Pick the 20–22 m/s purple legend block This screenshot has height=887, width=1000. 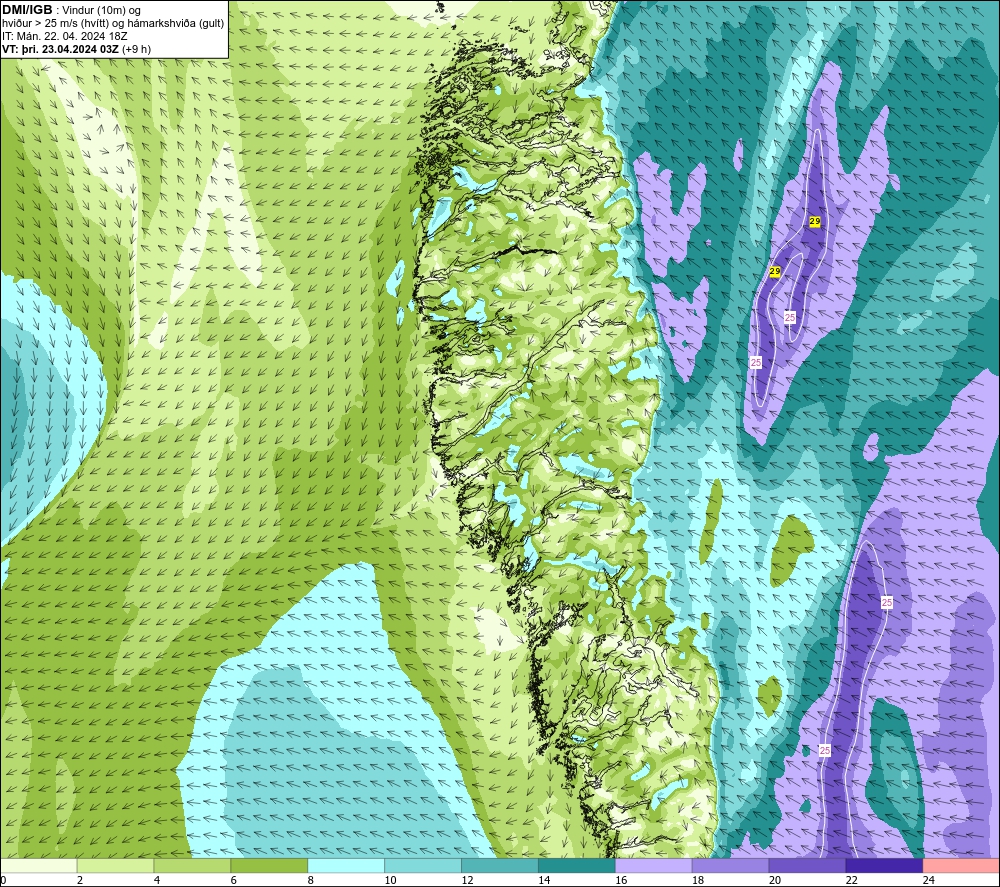coord(807,865)
